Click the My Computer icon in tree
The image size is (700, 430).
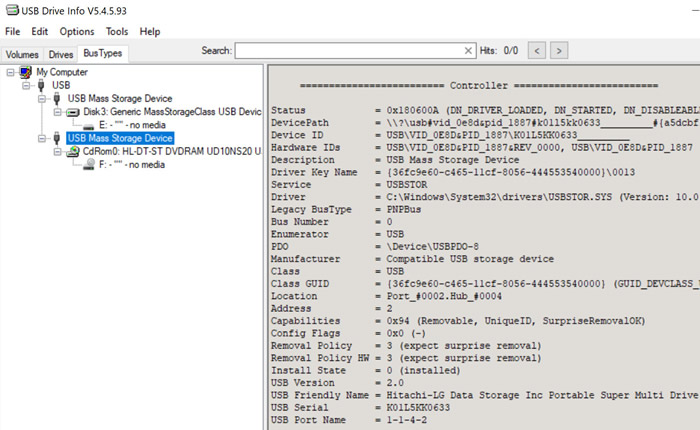[25, 72]
